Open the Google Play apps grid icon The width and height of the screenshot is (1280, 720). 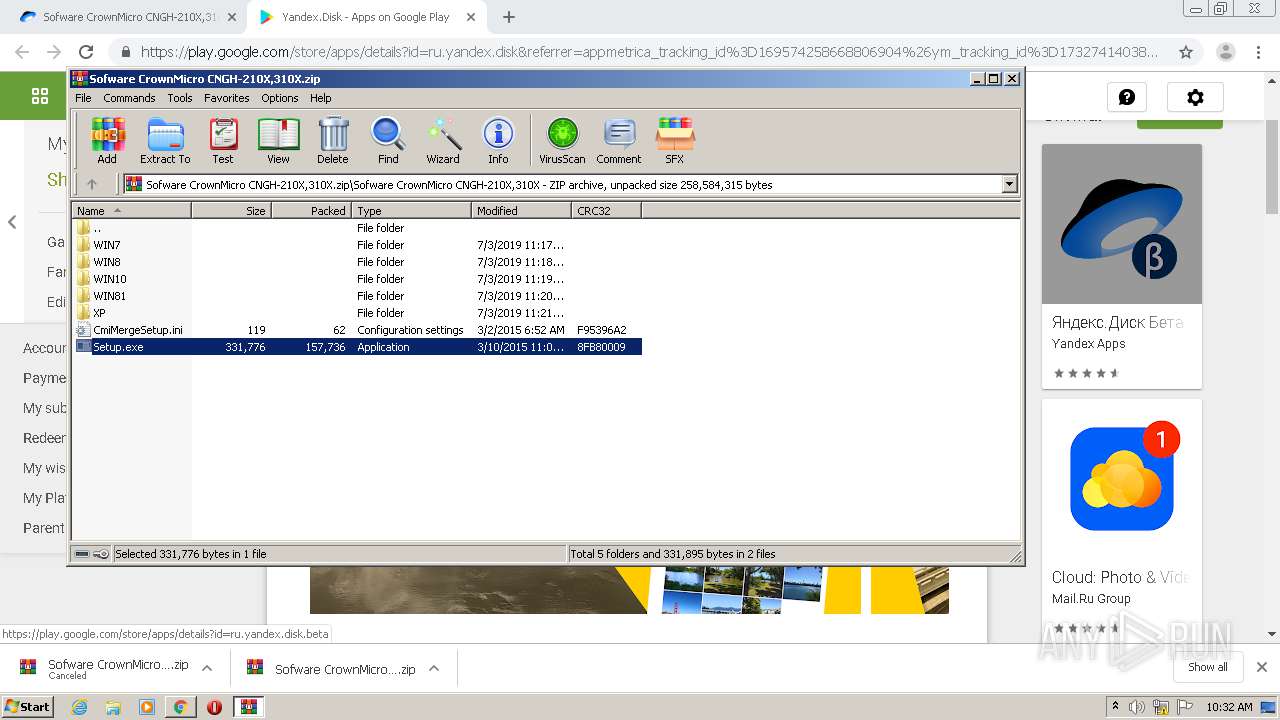[40, 96]
